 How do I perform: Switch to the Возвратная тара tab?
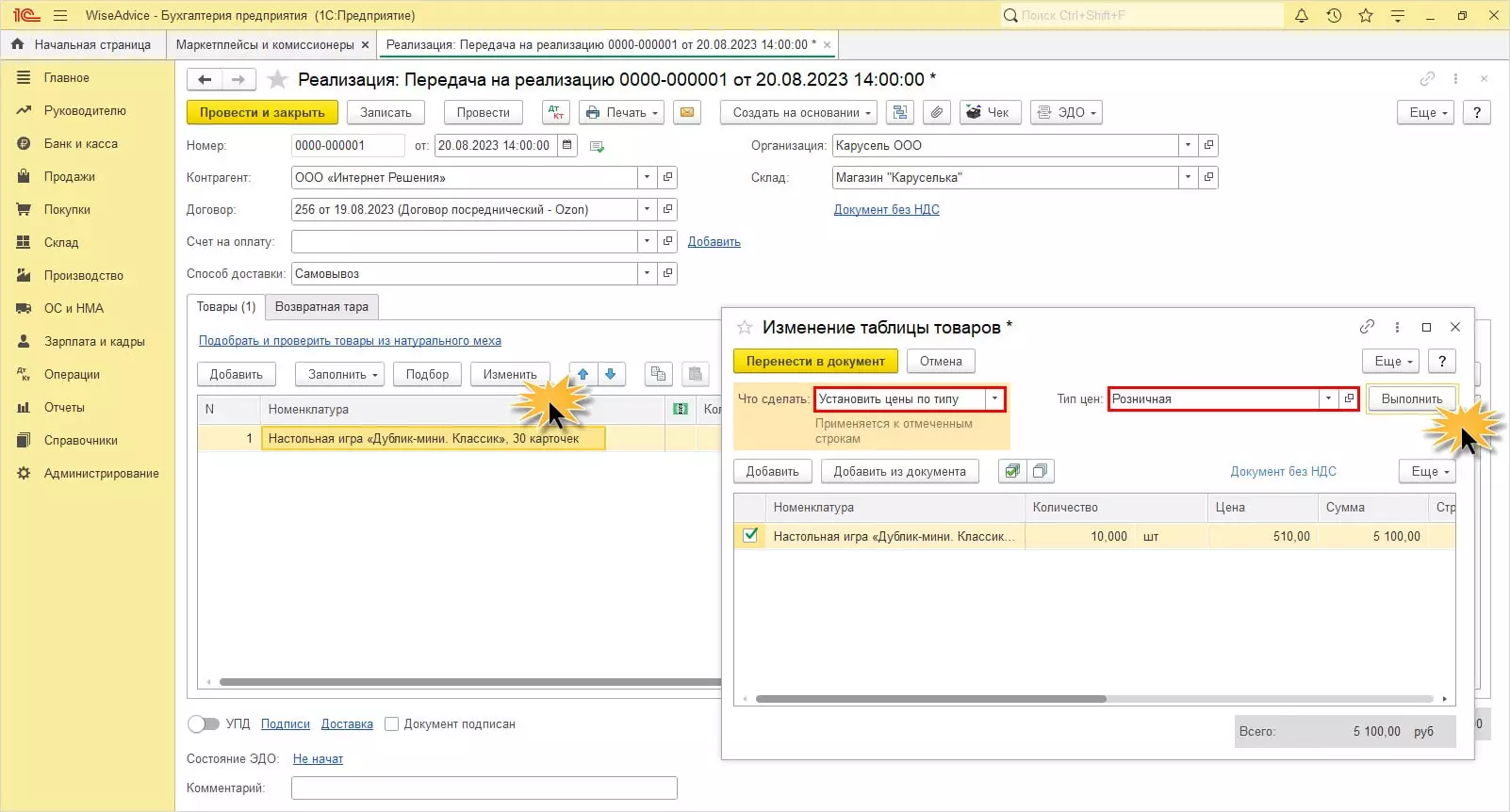click(x=321, y=306)
